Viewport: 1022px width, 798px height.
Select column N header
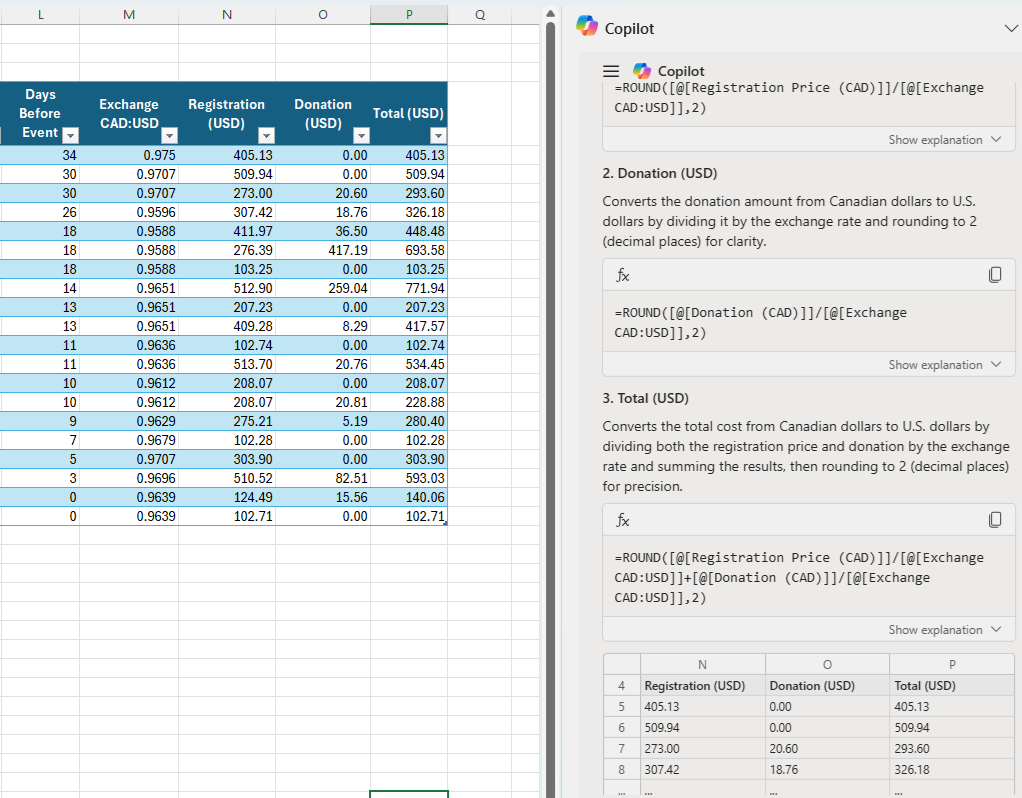tap(227, 13)
